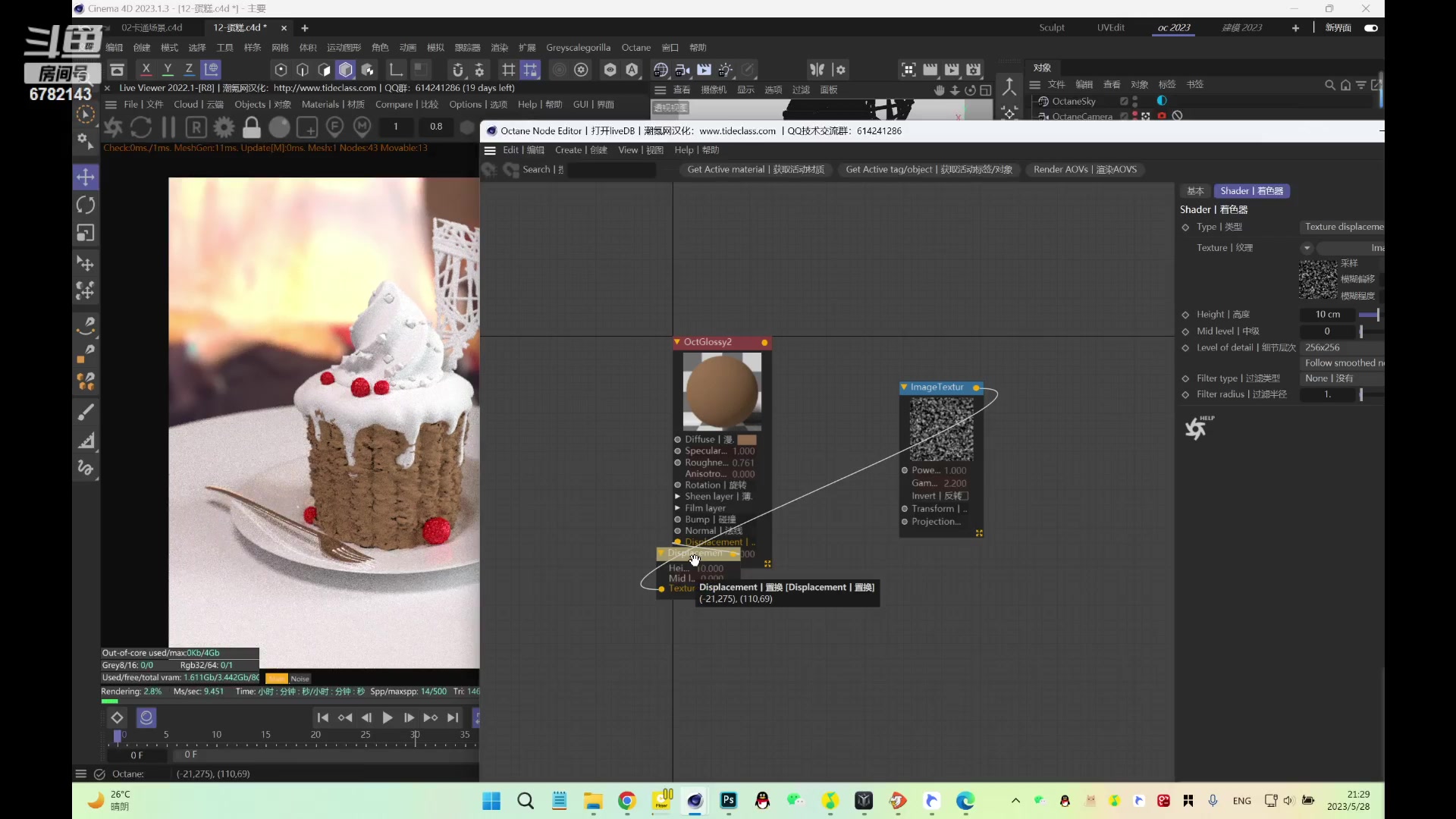Click the Live Viewer refresh render icon
This screenshot has width=1456, height=819.
(141, 127)
